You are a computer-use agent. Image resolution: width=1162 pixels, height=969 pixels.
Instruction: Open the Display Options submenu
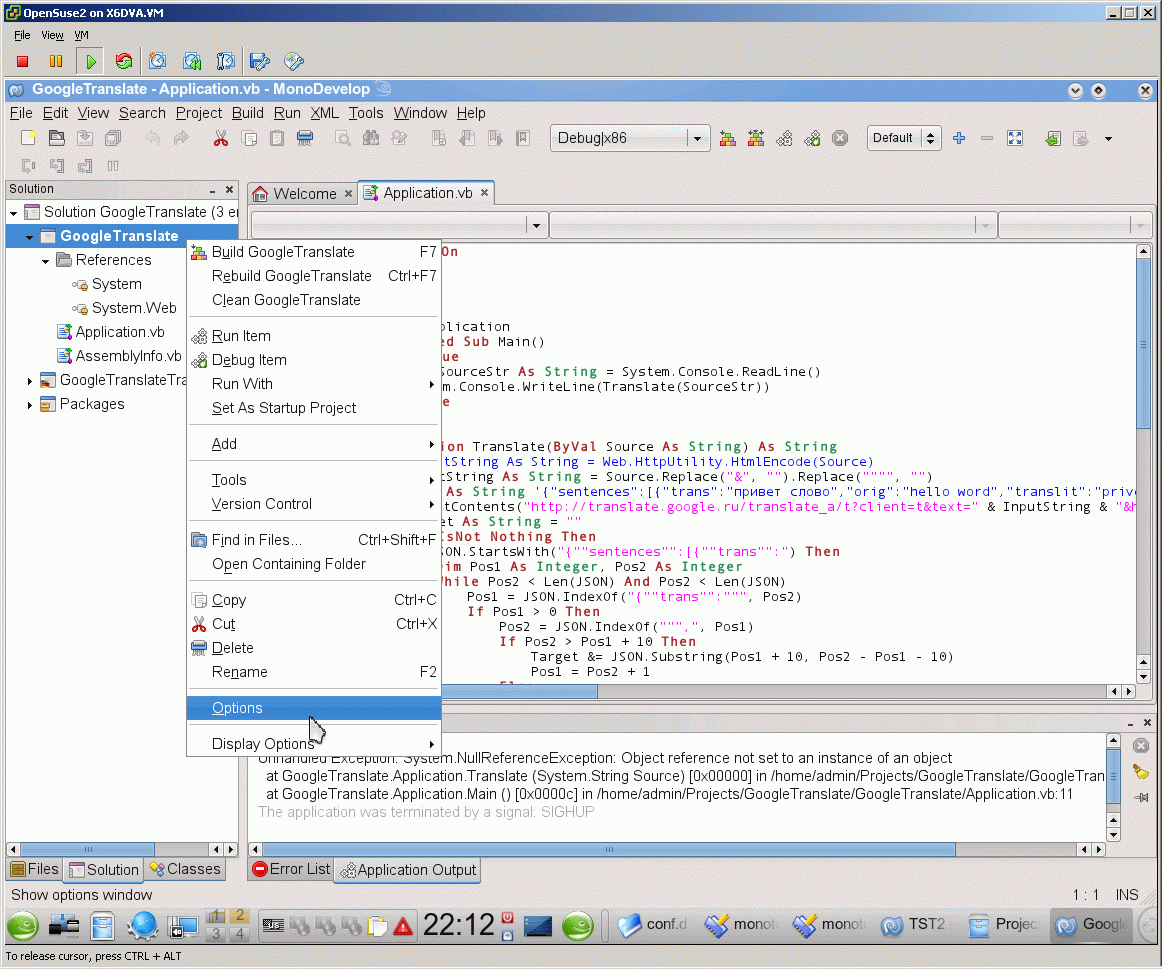pos(314,744)
